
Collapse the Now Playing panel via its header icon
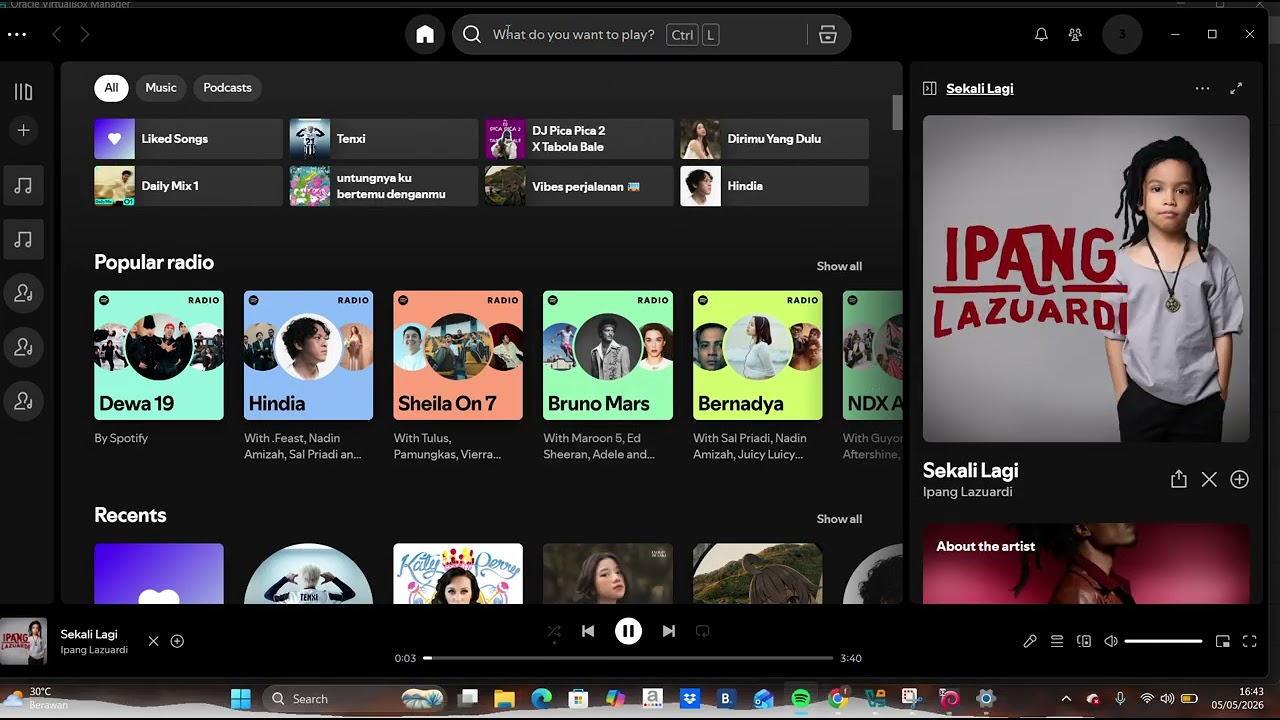(929, 88)
